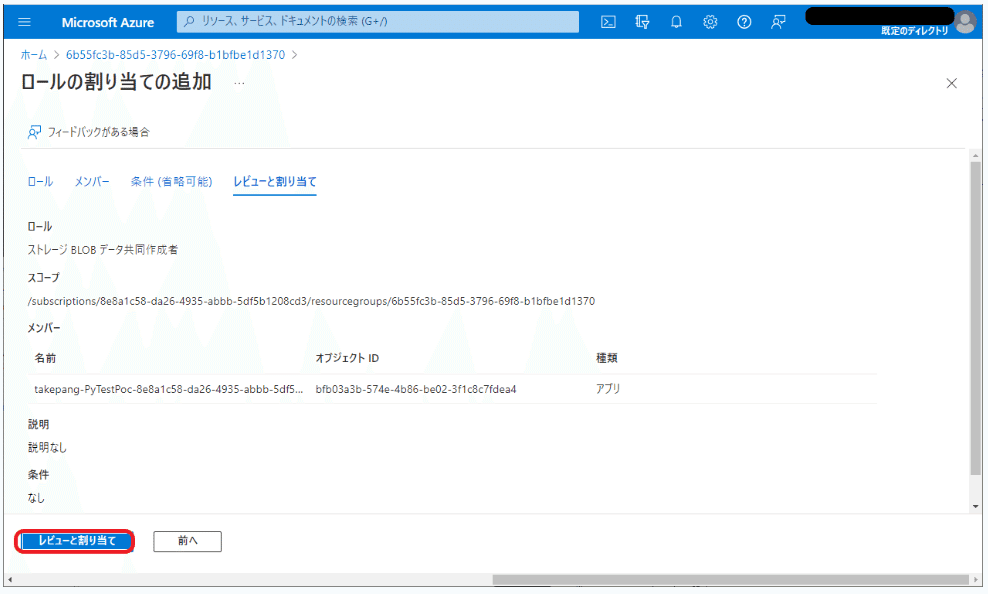Click the 種類 column header

click(x=607, y=358)
